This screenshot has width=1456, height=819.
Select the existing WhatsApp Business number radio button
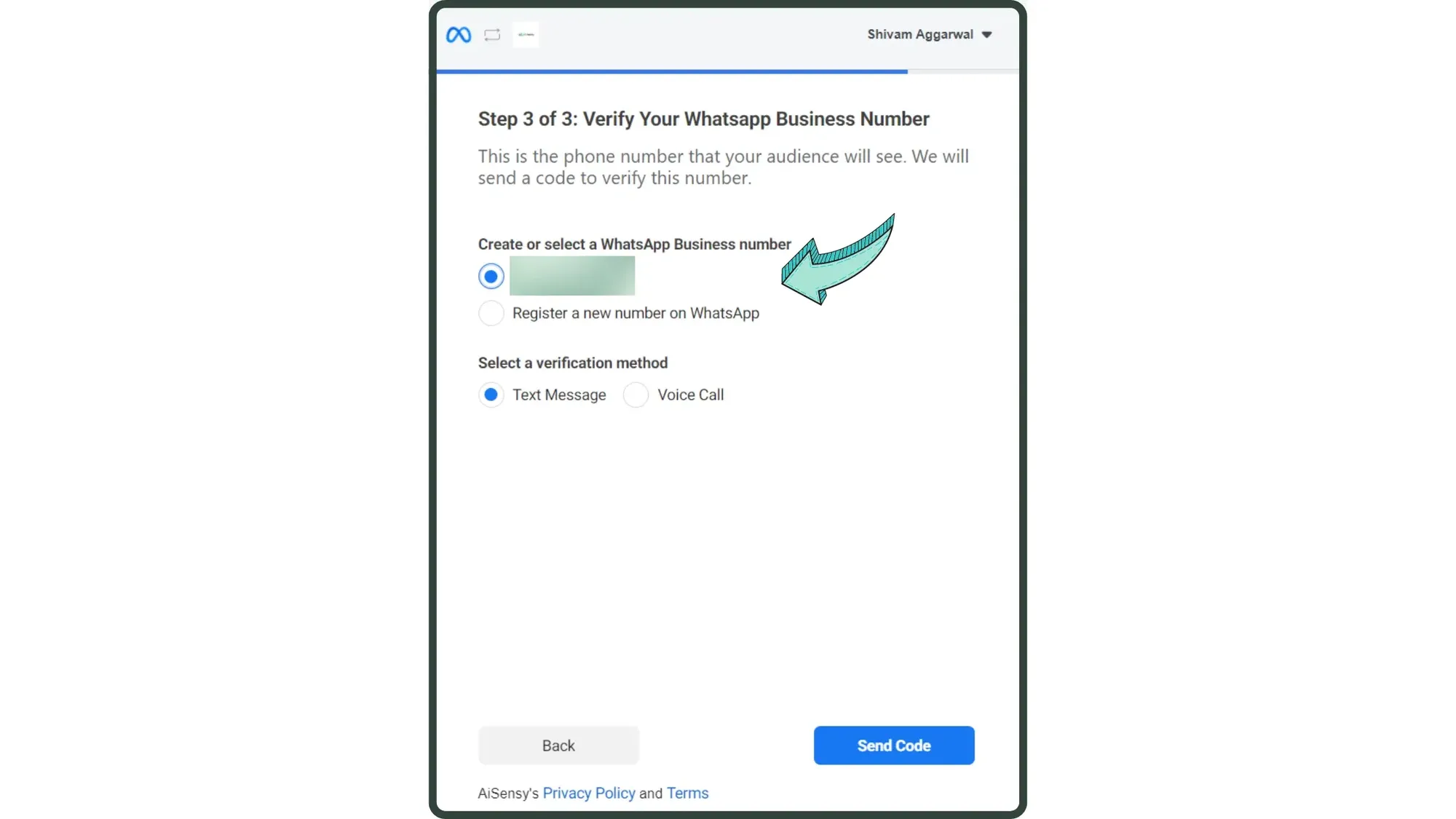[x=491, y=276]
